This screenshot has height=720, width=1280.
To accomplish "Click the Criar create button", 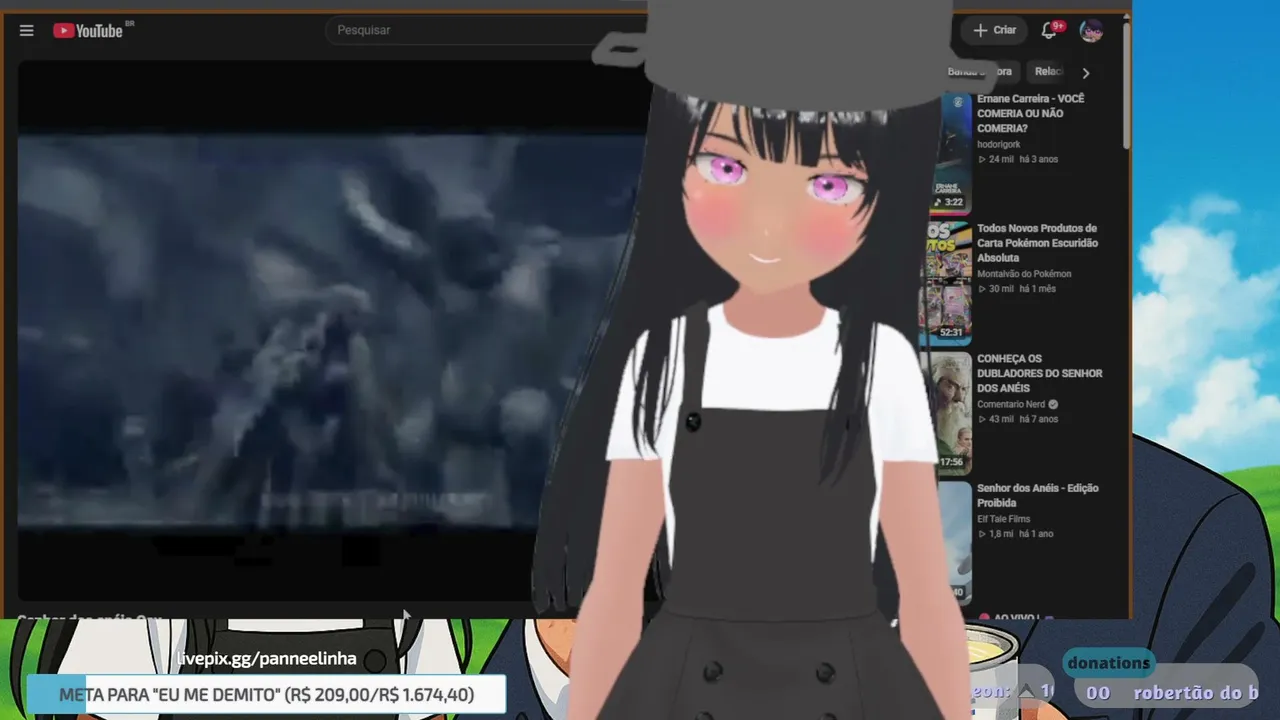I will 994,30.
